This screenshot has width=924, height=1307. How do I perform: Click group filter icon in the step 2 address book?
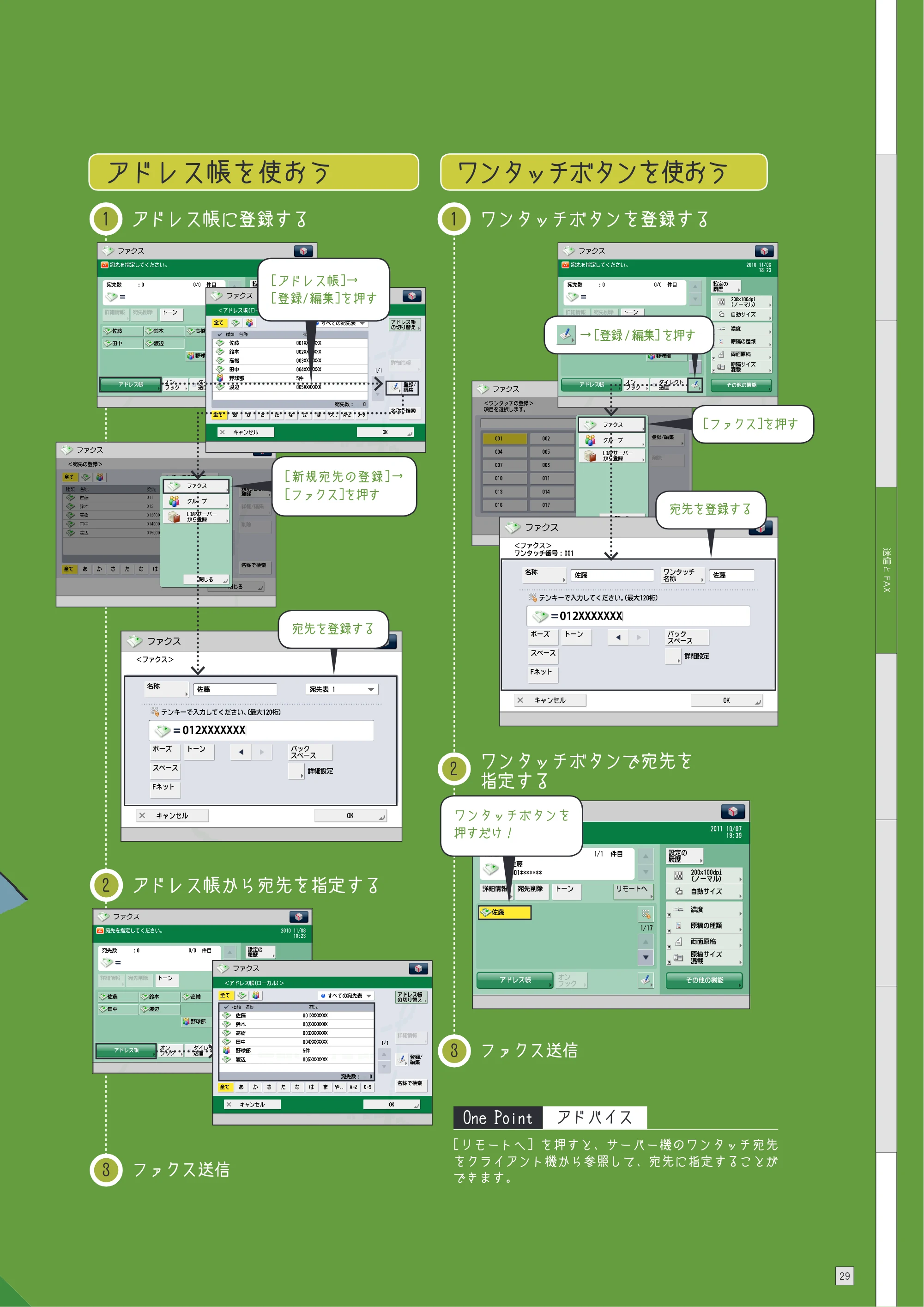pos(256,996)
